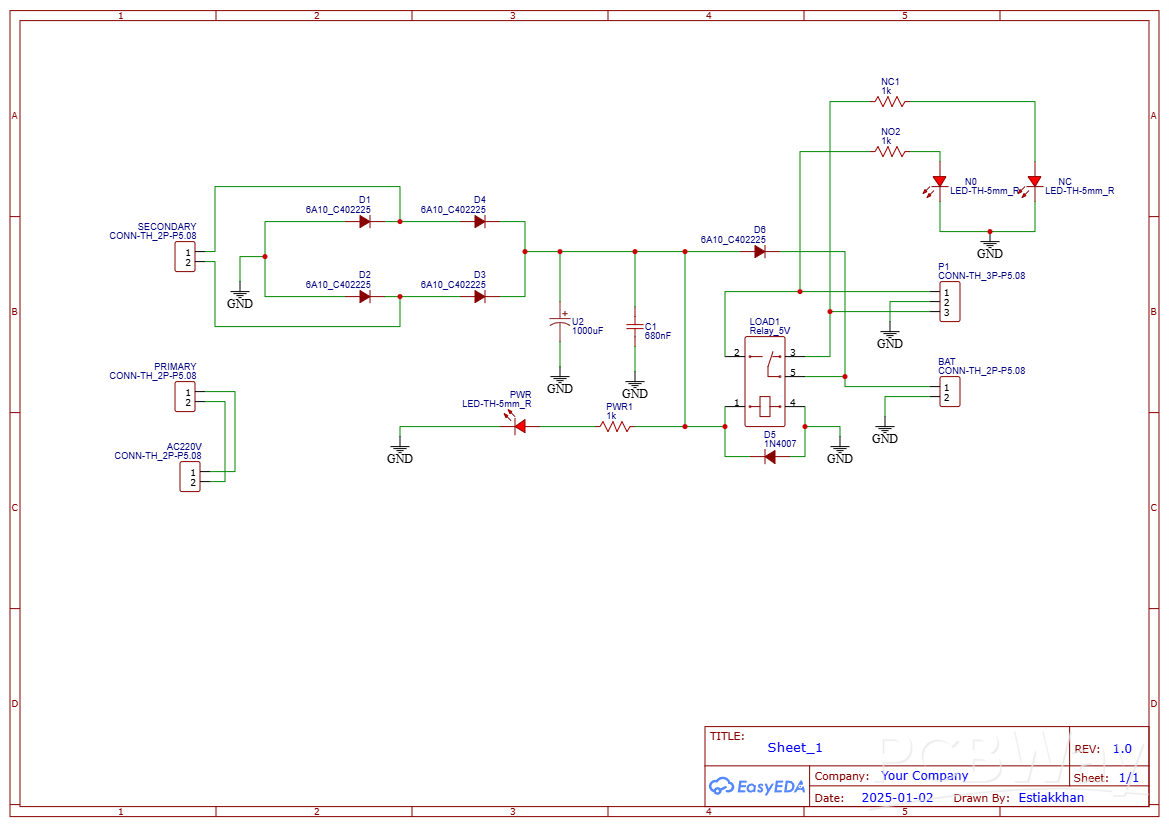The height and width of the screenshot is (827, 1169).
Task: Click the C1 680nF capacitor
Action: [634, 326]
